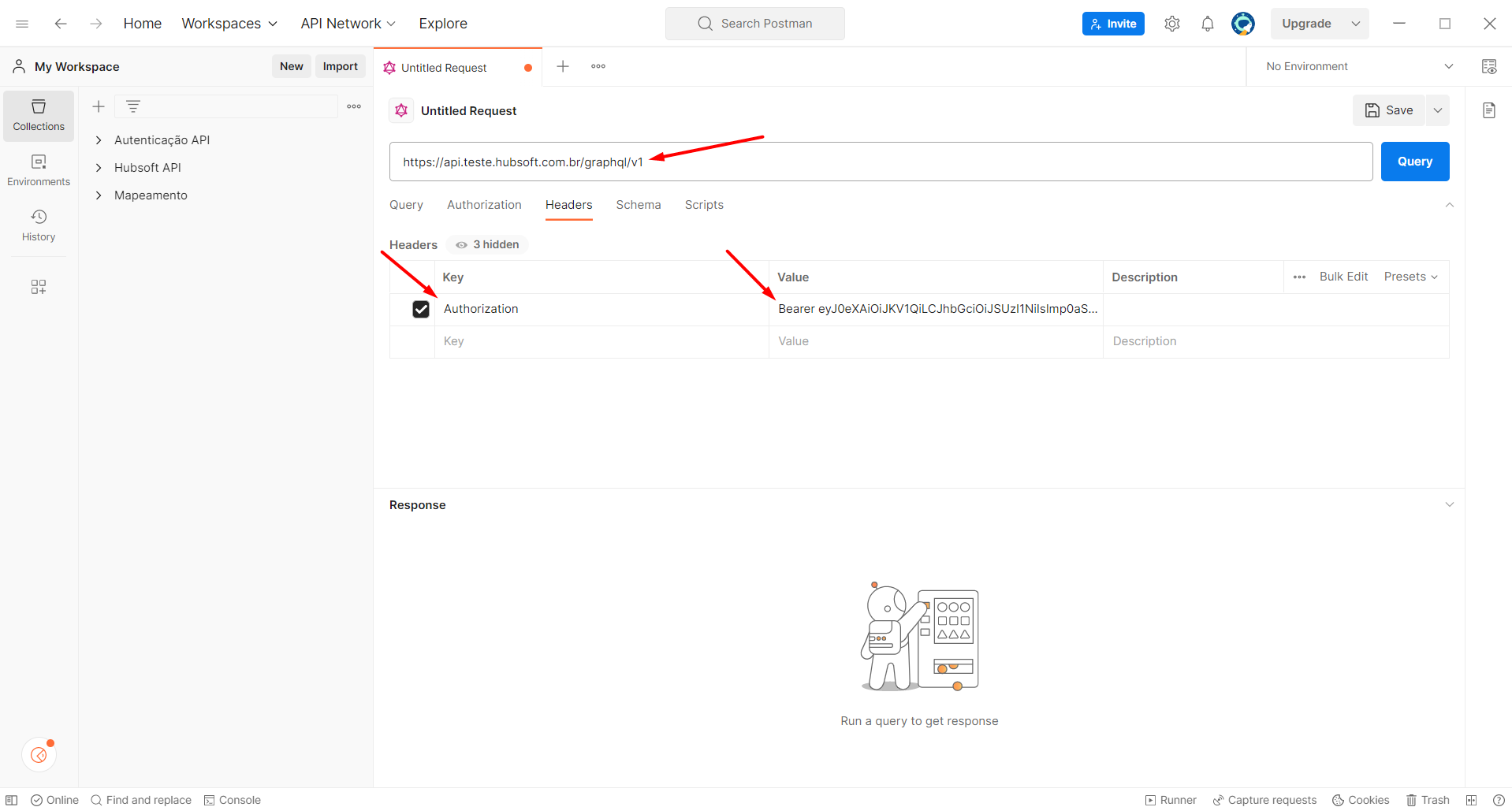Screen dimensions: 1512x807
Task: Open the Console in status bar
Action: tap(233, 800)
